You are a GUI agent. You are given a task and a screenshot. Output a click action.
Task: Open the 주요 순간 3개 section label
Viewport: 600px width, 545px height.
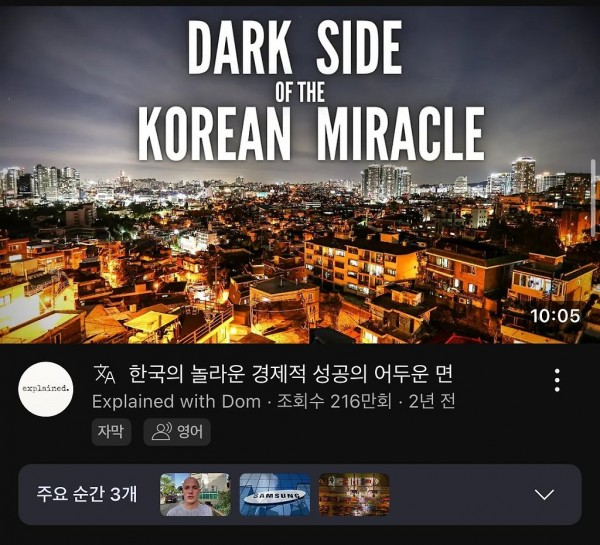pos(86,494)
